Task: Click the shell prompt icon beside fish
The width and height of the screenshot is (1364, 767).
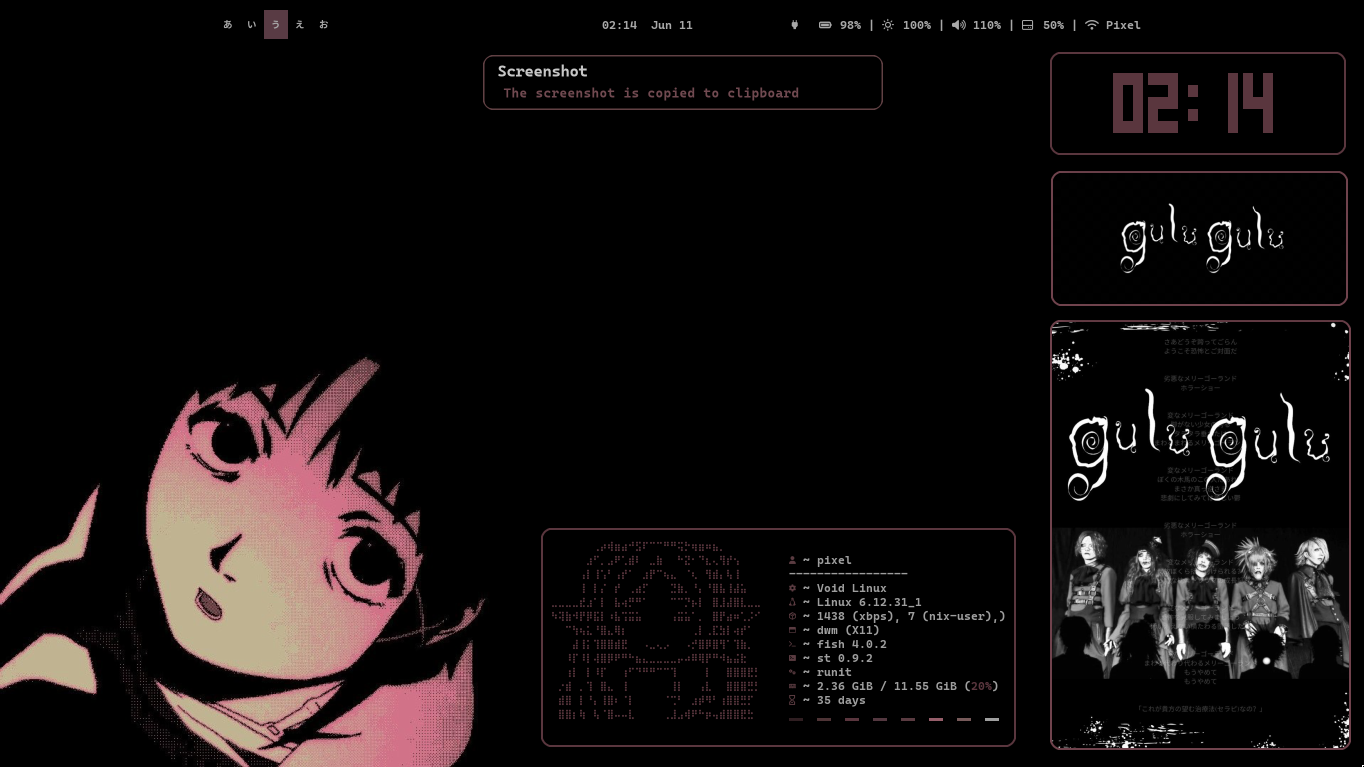Action: (x=792, y=645)
